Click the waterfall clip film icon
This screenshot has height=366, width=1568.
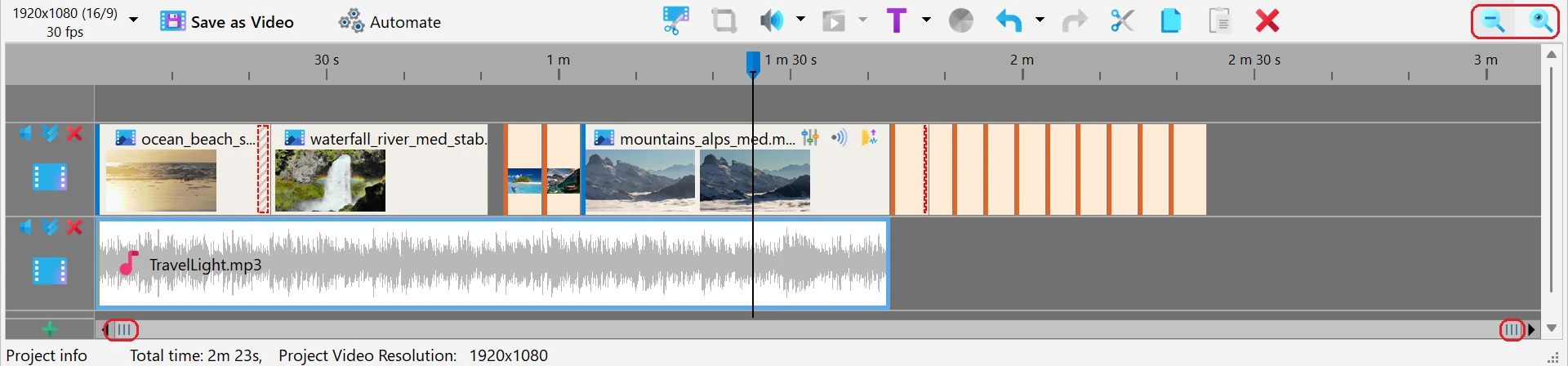294,138
